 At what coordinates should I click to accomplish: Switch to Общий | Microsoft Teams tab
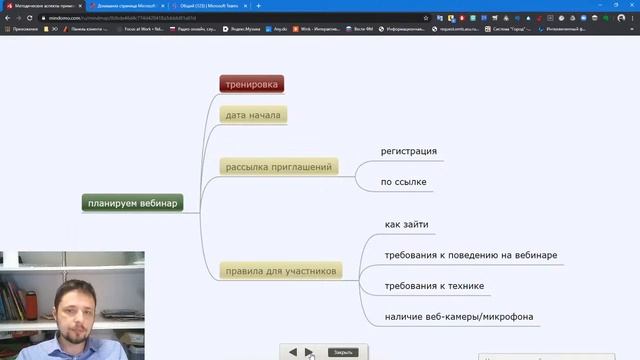(x=209, y=6)
